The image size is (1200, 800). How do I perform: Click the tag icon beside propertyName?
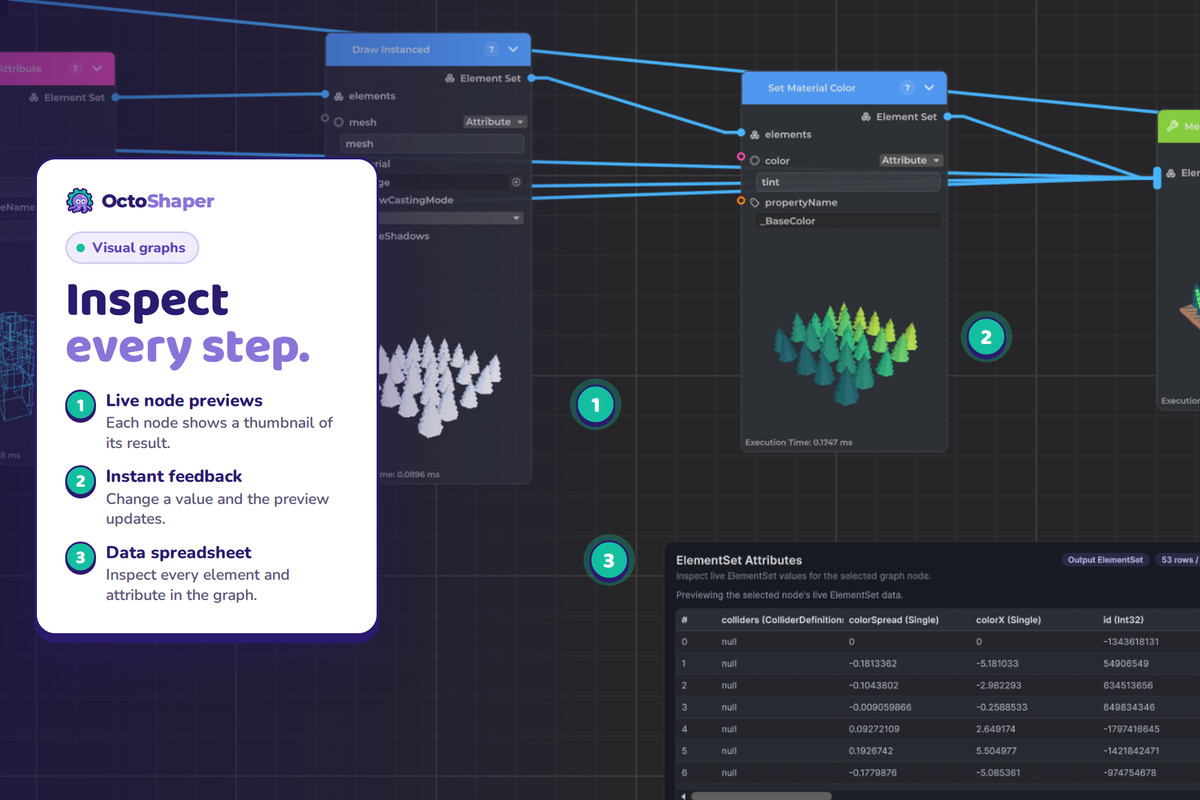[755, 202]
